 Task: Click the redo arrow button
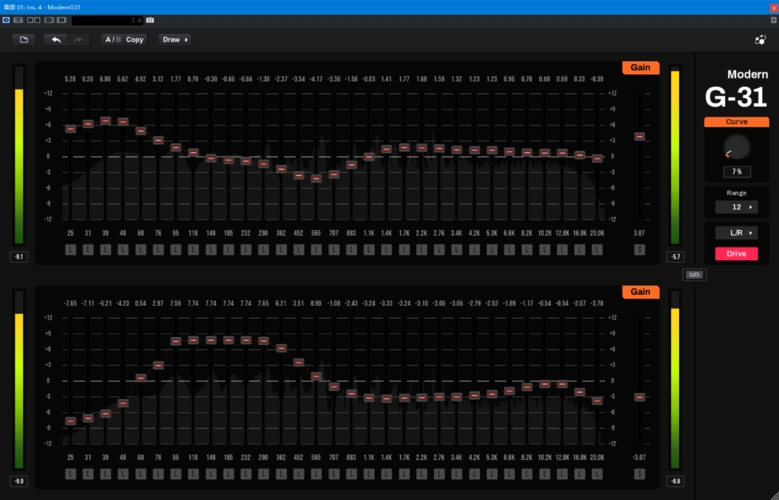pyautogui.click(x=79, y=40)
